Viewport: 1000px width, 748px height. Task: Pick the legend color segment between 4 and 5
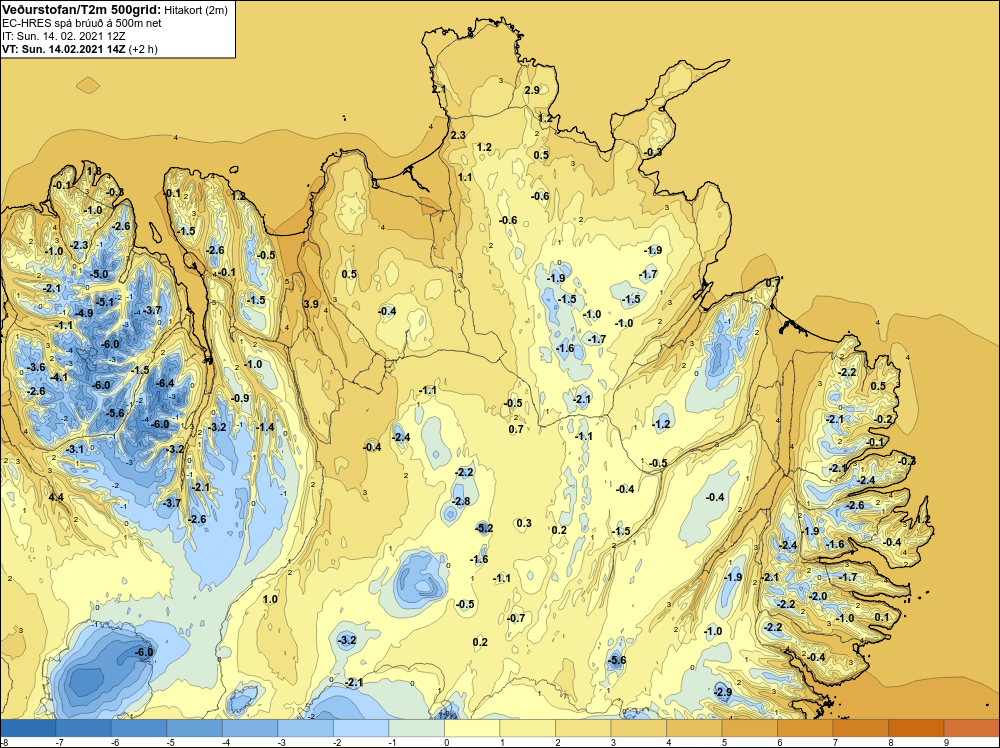click(694, 728)
